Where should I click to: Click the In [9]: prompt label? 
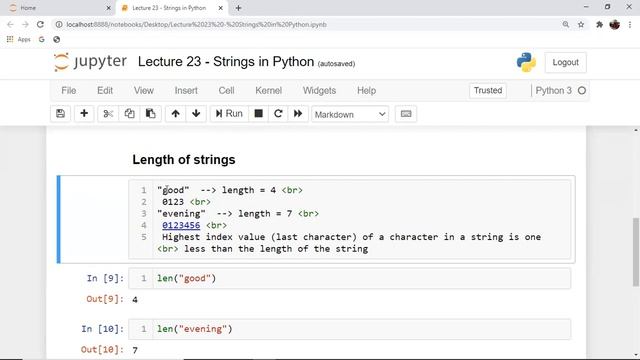(105, 278)
